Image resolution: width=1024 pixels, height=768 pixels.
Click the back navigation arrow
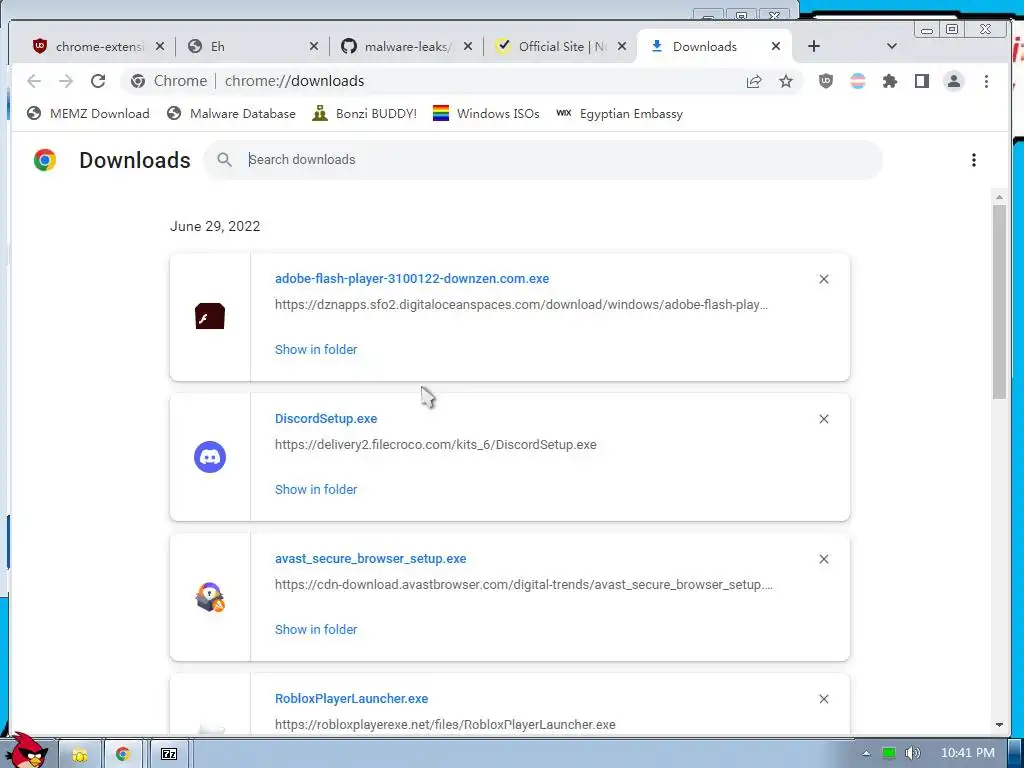(34, 81)
